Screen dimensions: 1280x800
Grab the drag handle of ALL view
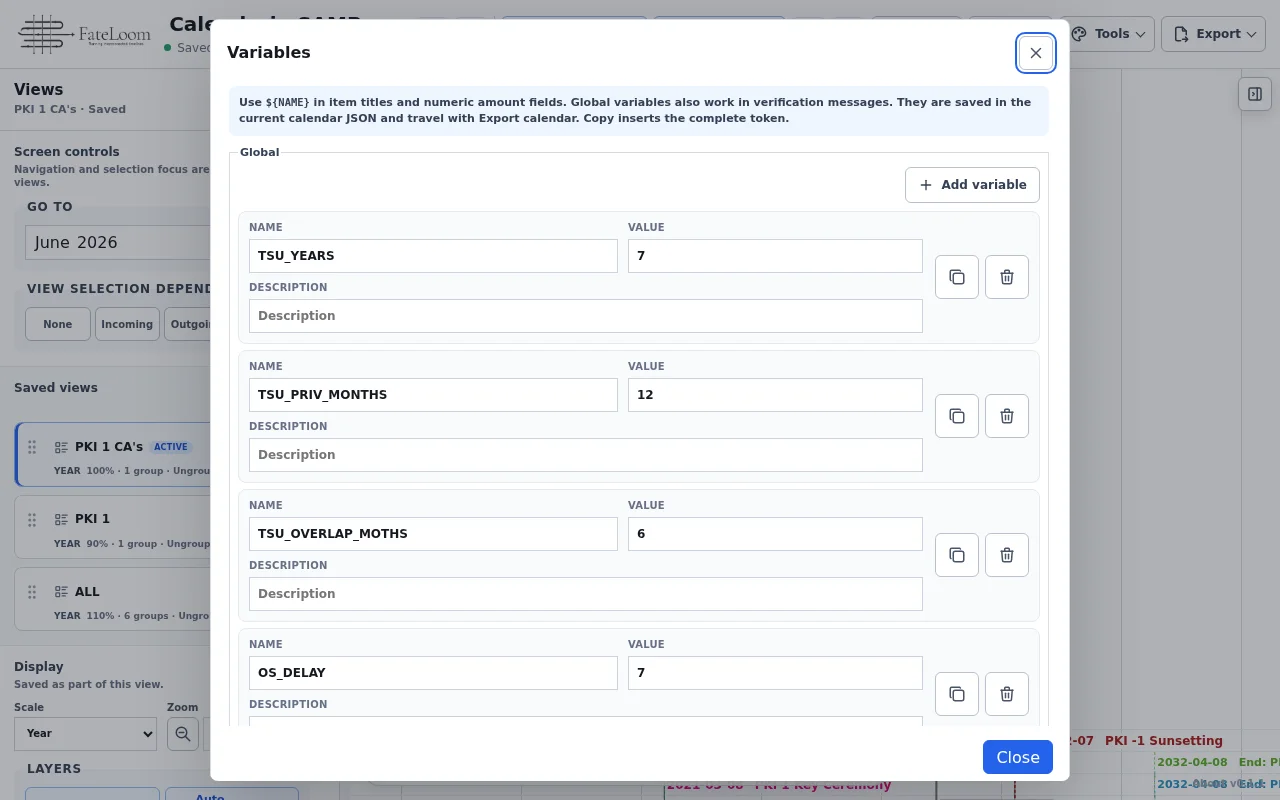coord(32,591)
